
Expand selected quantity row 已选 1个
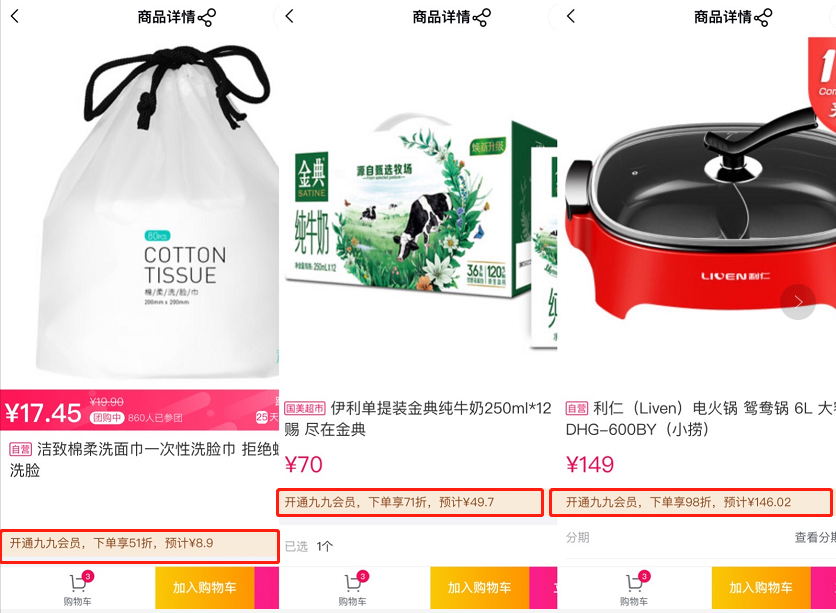pyautogui.click(x=419, y=546)
